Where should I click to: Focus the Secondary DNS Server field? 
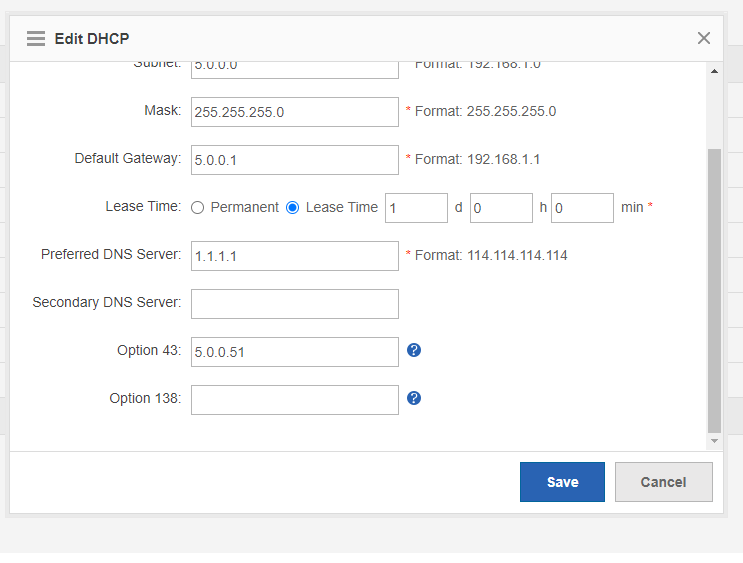[295, 304]
